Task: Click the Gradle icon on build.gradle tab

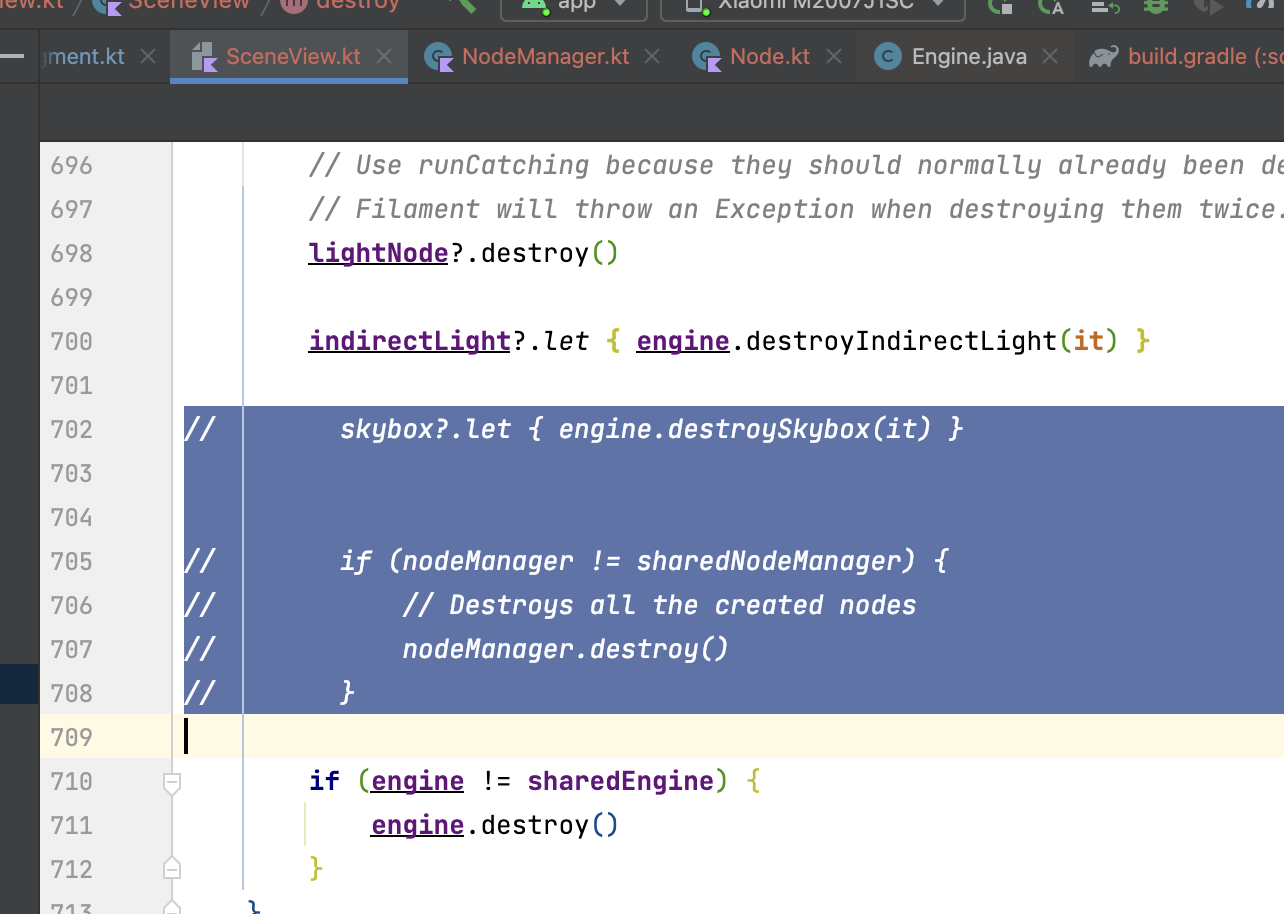Action: (x=1102, y=56)
